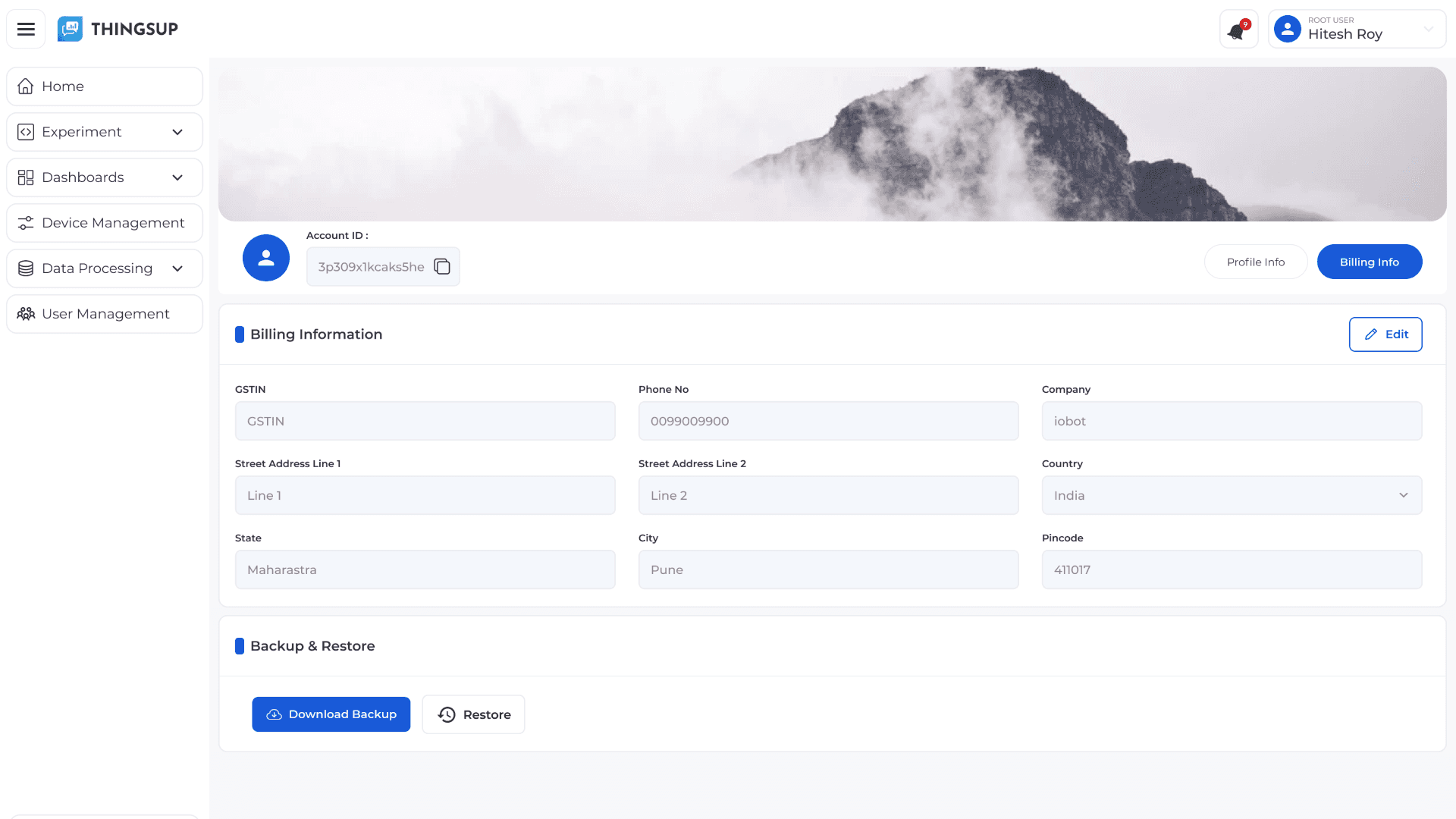Click the Phone No input field
The image size is (1456, 819).
point(828,421)
